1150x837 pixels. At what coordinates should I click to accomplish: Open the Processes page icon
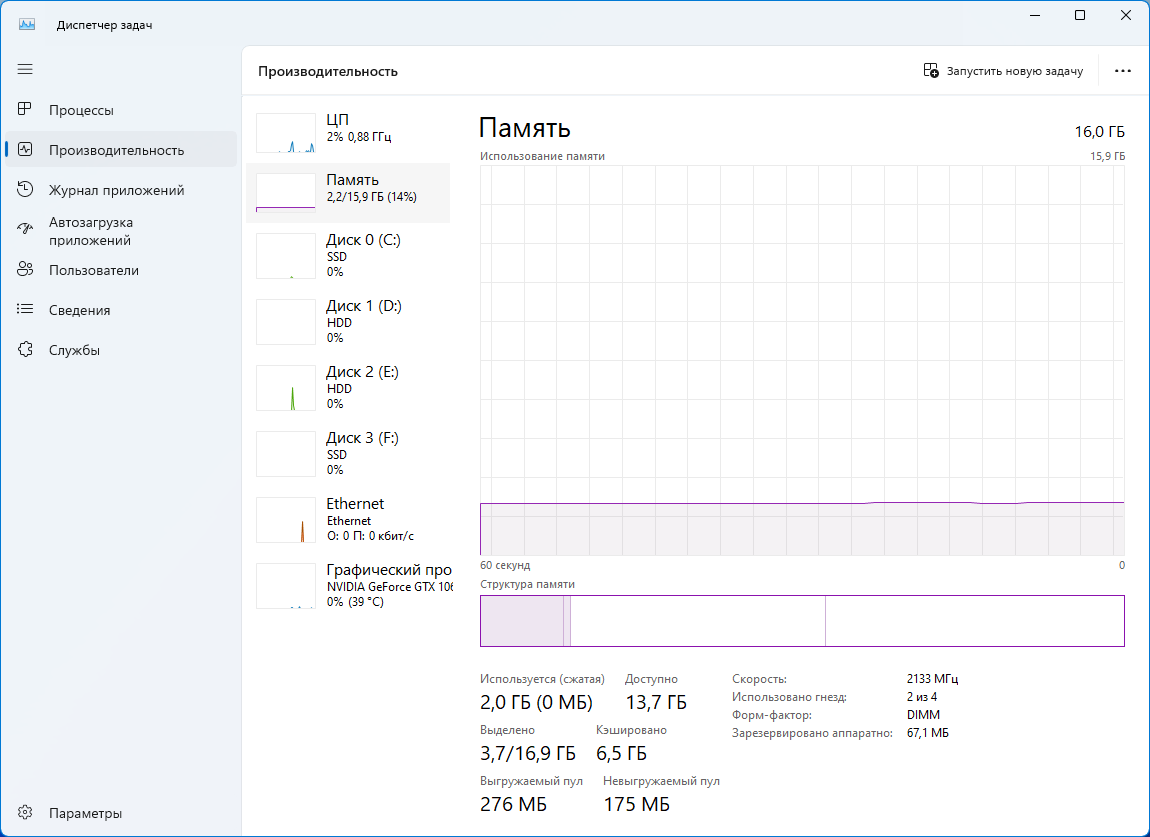click(x=26, y=110)
